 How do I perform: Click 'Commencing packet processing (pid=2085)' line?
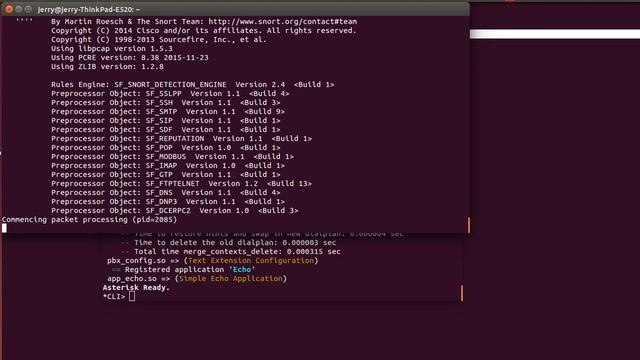coord(89,220)
